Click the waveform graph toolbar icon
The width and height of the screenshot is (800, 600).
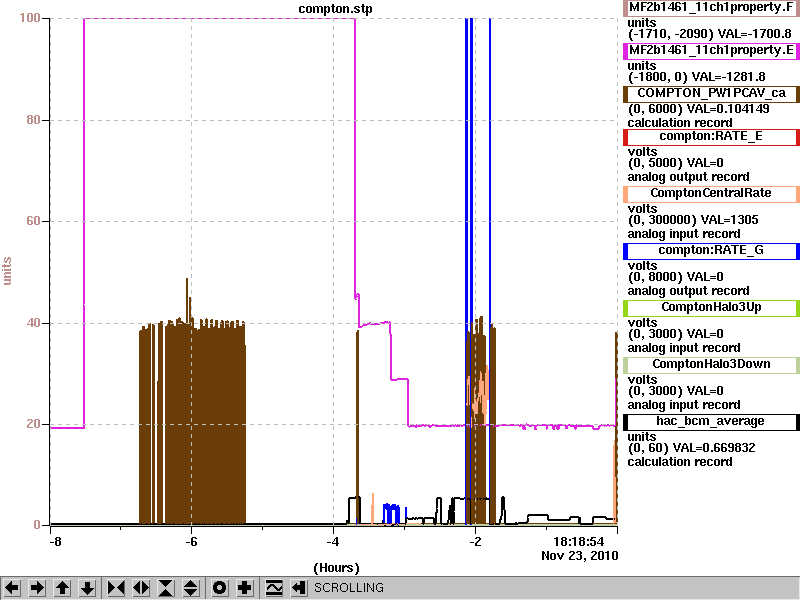[x=273, y=588]
